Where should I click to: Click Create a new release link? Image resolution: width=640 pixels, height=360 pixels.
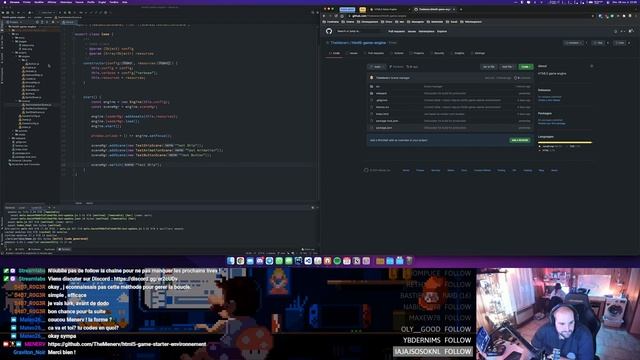click(549, 100)
